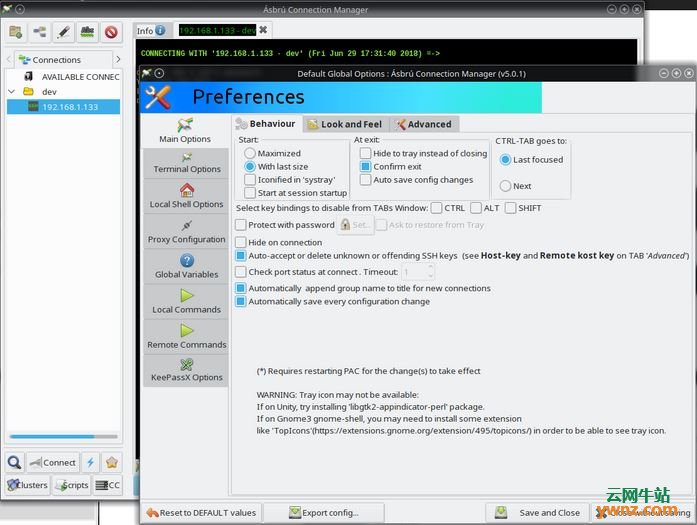697x525 pixels.
Task: Toggle the Confirm exit checkbox
Action: pos(365,167)
